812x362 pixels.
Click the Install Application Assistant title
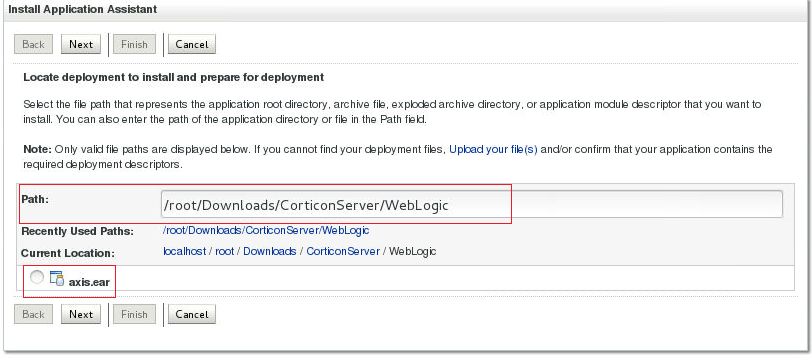click(x=83, y=9)
